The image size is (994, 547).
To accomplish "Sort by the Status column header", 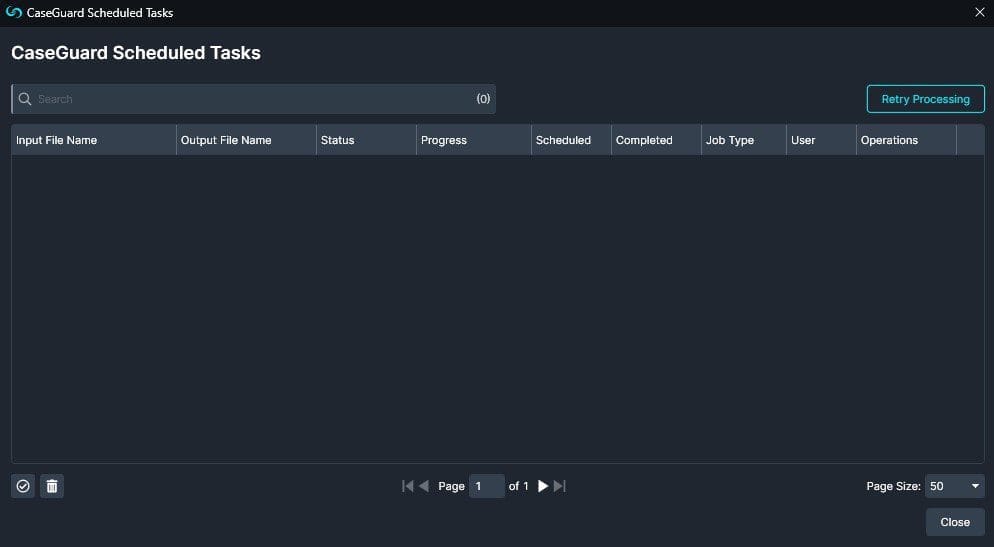I will click(338, 140).
